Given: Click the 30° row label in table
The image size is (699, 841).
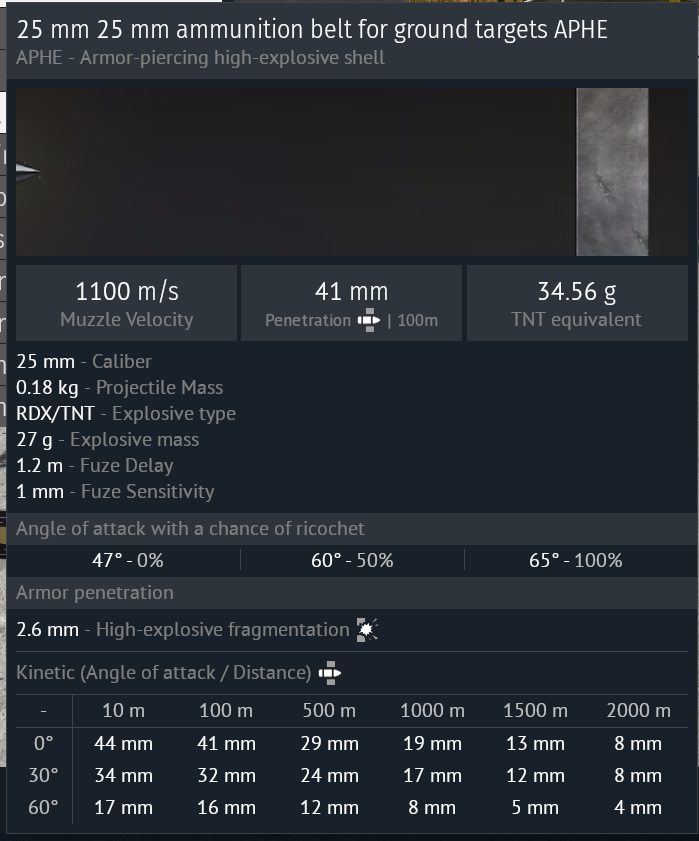Looking at the screenshot, I should point(43,775).
